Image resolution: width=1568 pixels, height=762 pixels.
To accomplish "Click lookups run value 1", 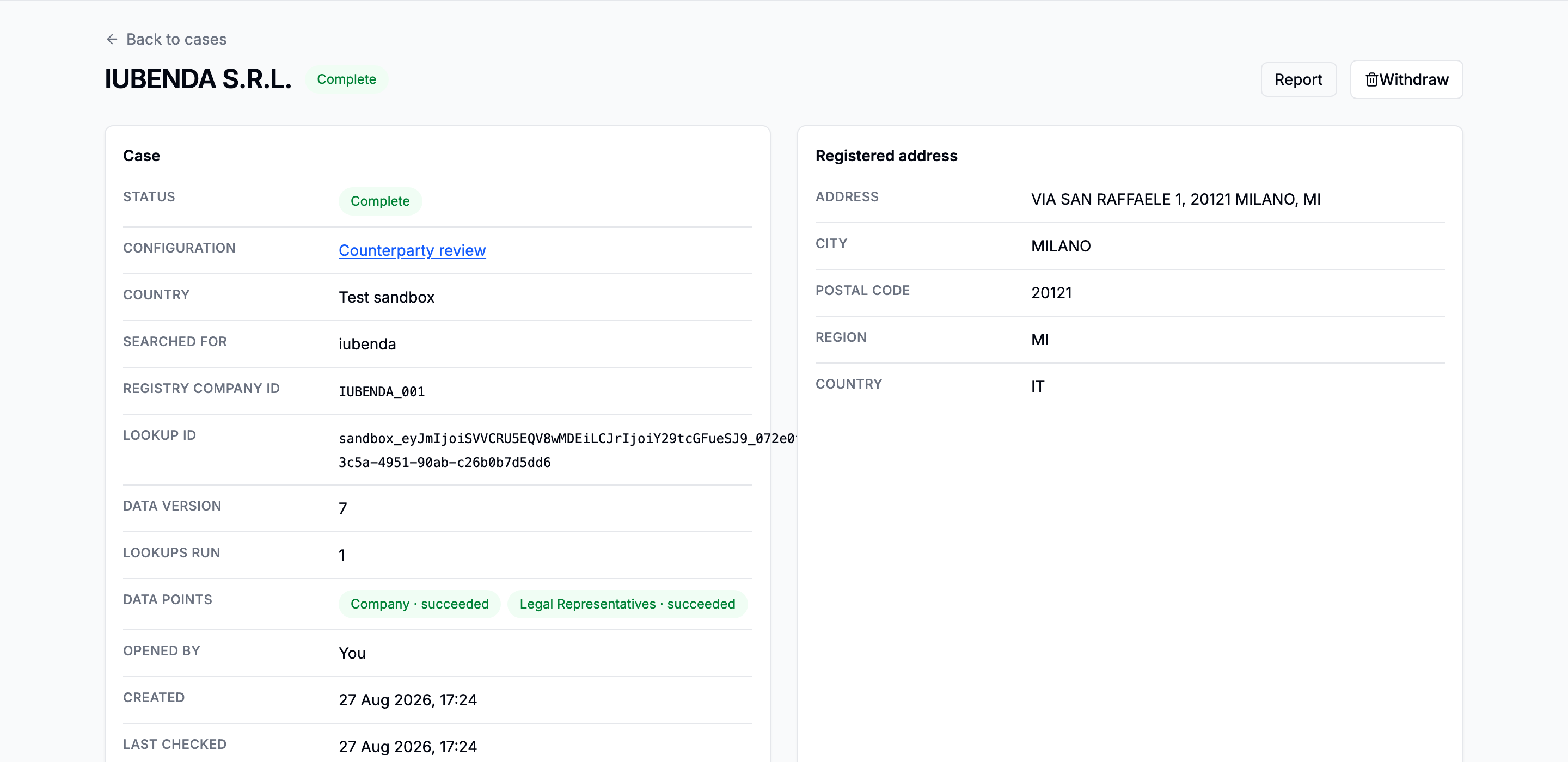I will [x=342, y=556].
